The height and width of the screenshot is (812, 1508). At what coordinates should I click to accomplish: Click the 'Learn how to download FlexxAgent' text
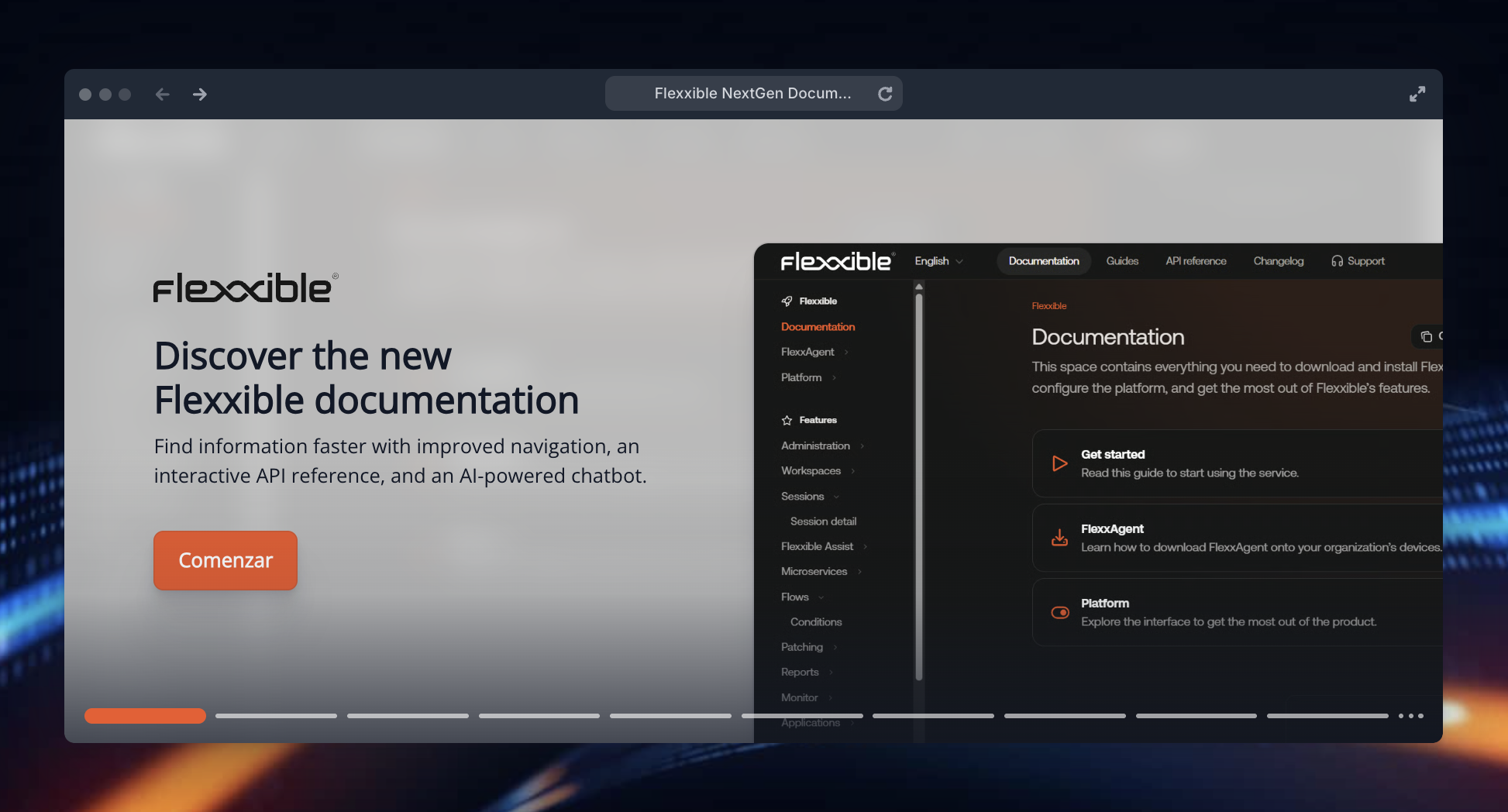click(x=1261, y=547)
